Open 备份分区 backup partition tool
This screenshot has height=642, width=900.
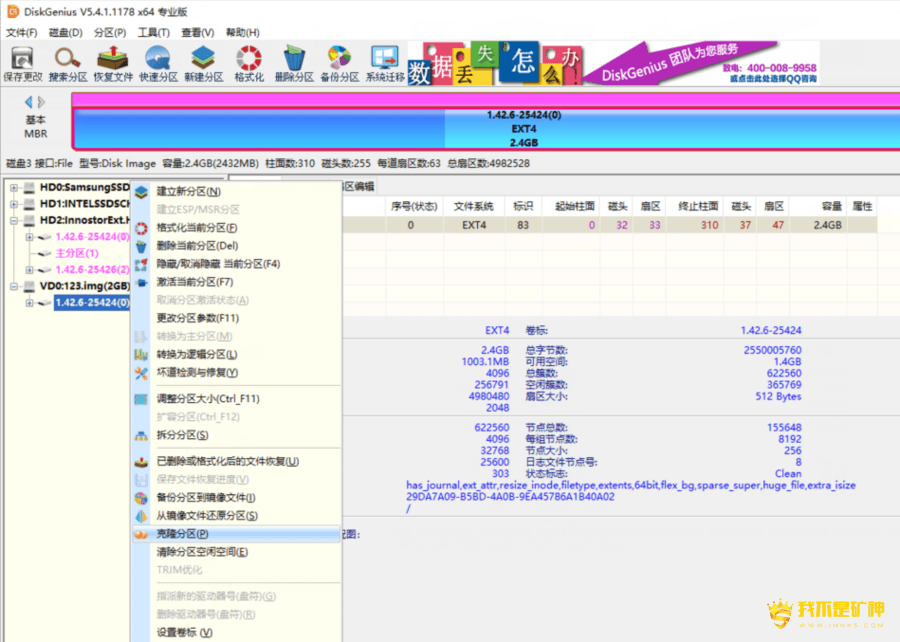(339, 64)
